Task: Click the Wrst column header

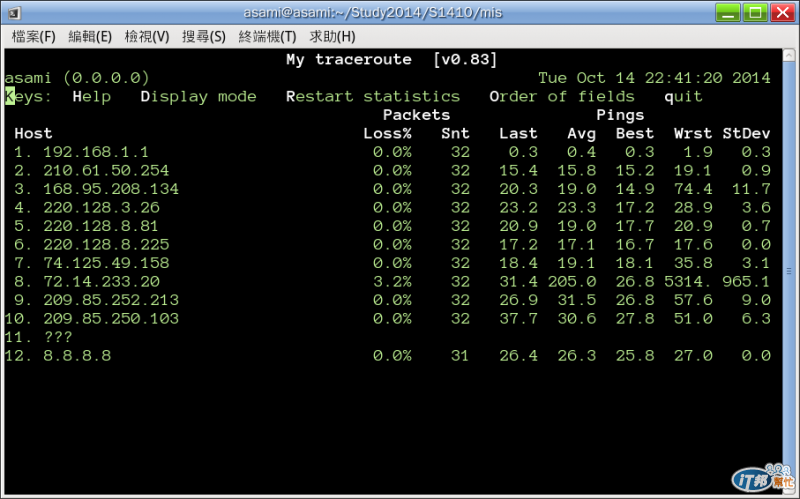Action: (x=693, y=134)
